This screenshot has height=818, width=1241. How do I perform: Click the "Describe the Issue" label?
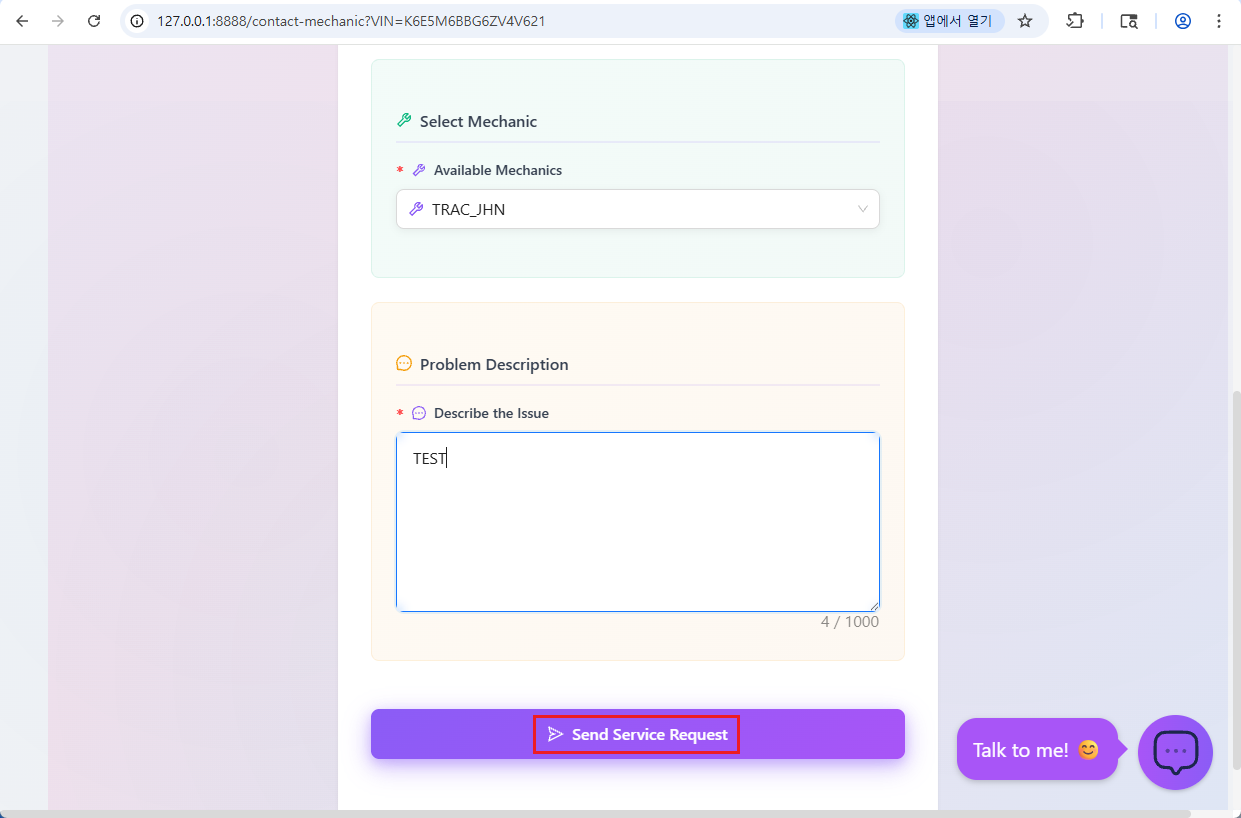click(x=491, y=413)
